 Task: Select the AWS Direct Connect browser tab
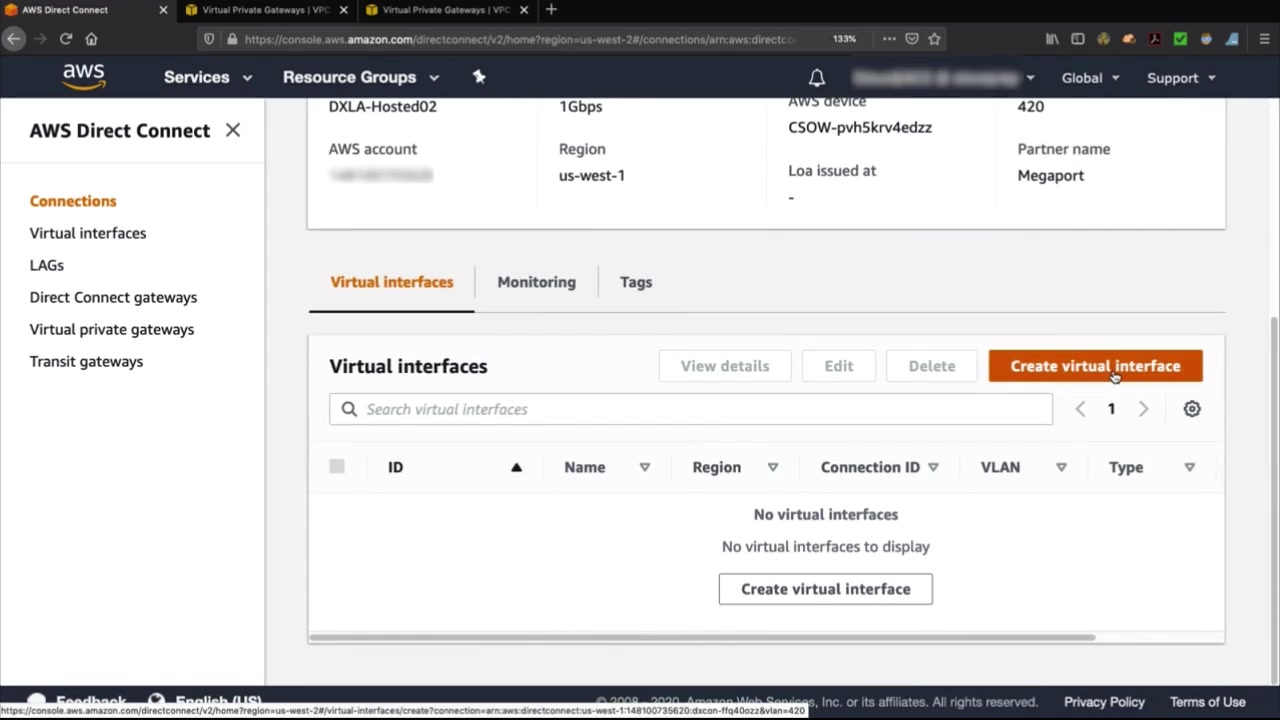[x=87, y=10]
